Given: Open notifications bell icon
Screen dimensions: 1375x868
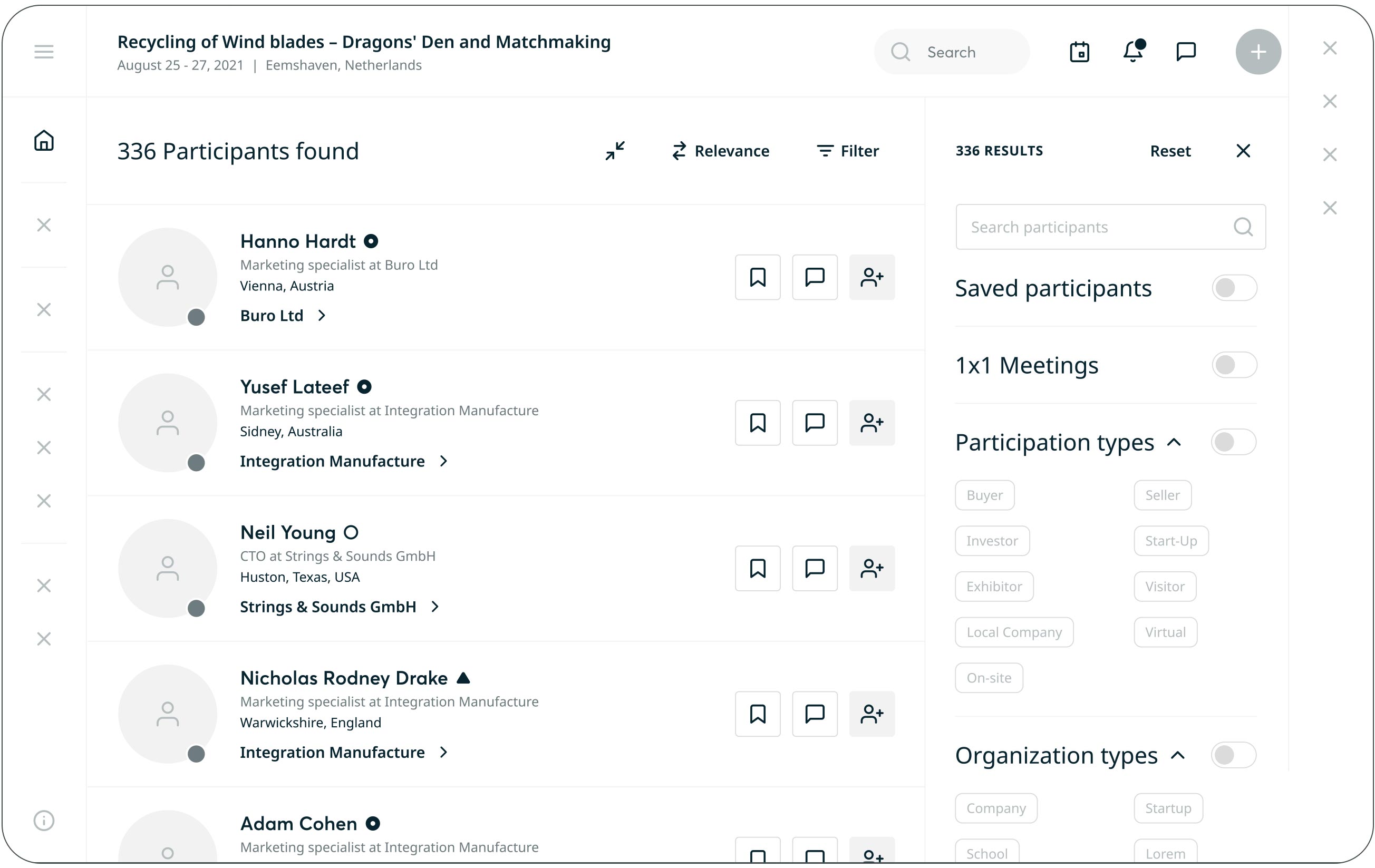Looking at the screenshot, I should (1133, 52).
